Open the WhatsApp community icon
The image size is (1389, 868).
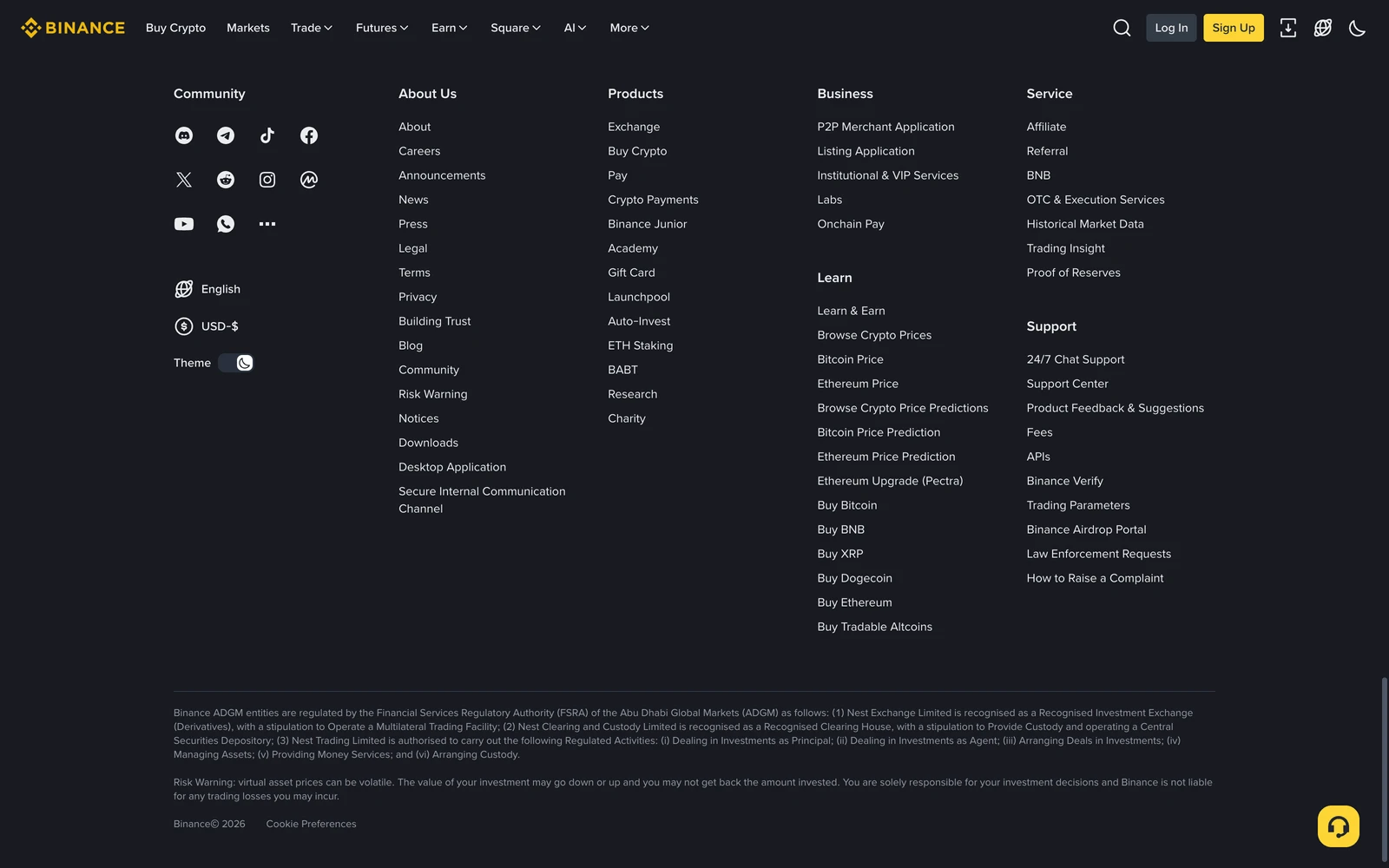click(226, 224)
